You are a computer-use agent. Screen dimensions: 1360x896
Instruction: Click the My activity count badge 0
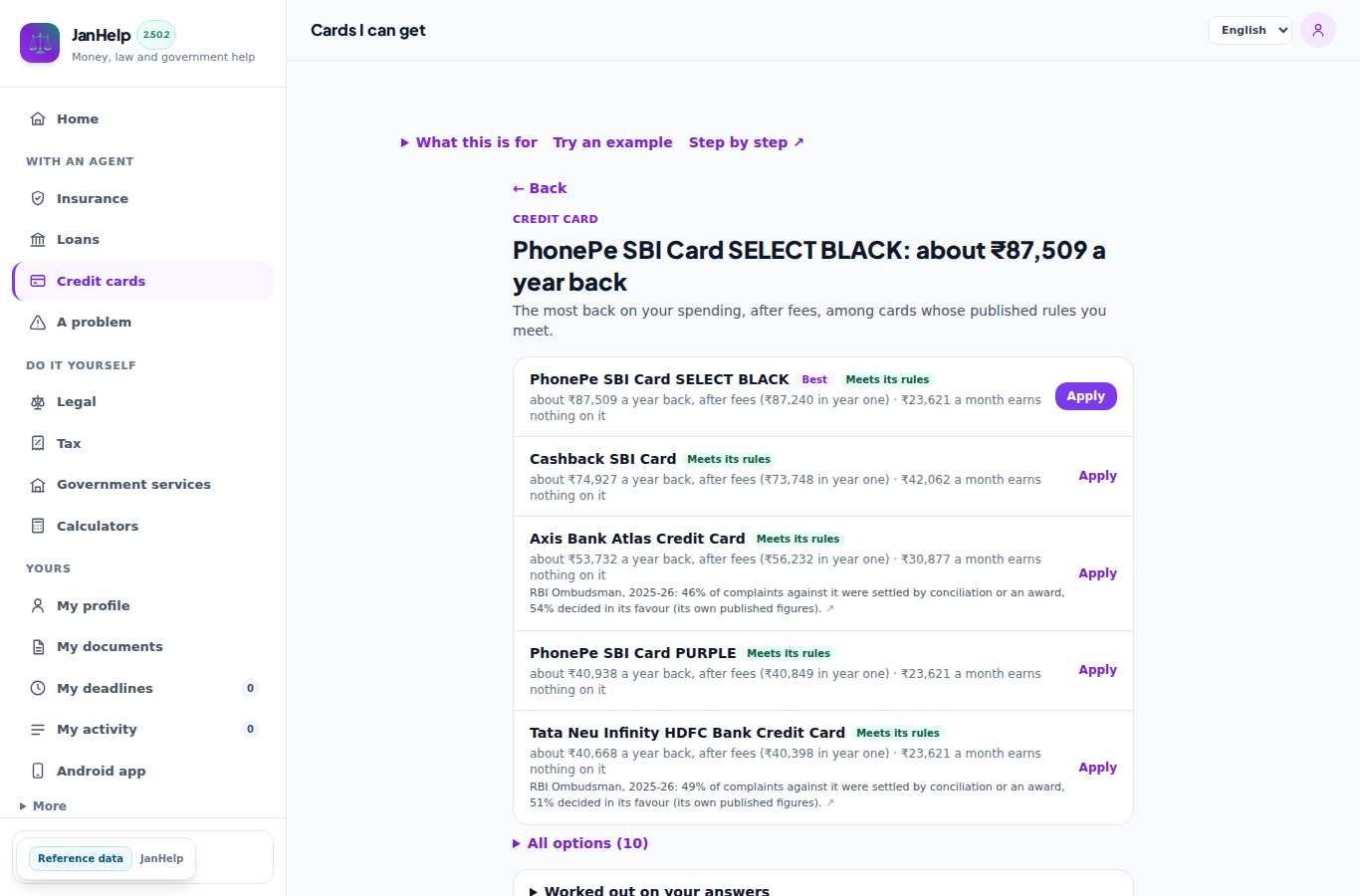point(251,729)
